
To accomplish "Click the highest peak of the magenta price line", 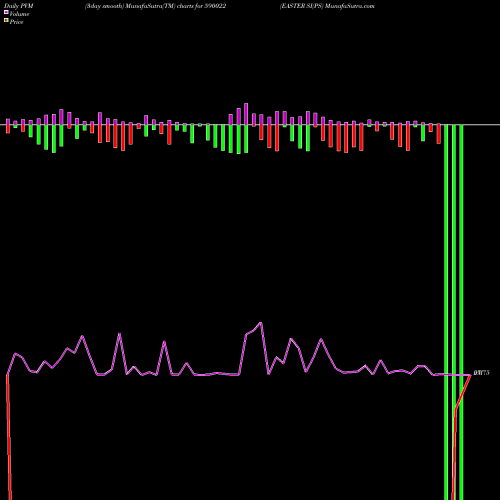I will click(x=260, y=323).
